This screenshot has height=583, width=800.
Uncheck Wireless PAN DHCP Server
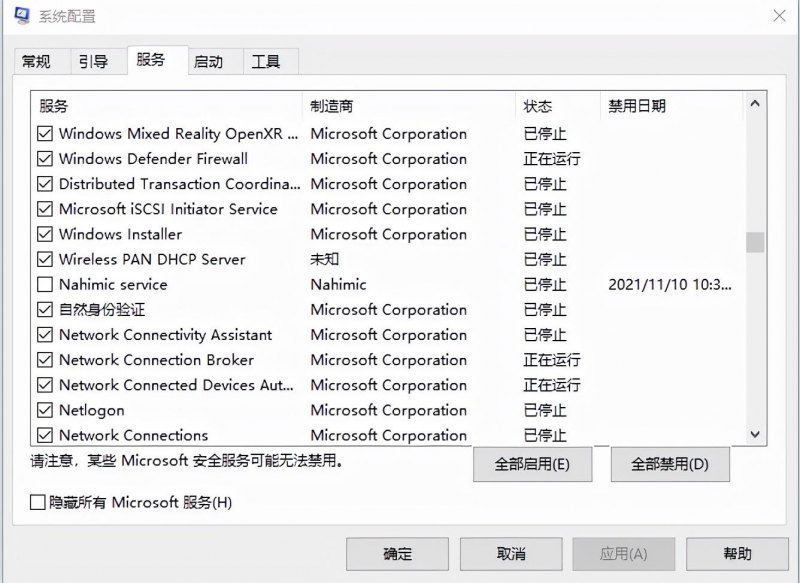[45, 259]
